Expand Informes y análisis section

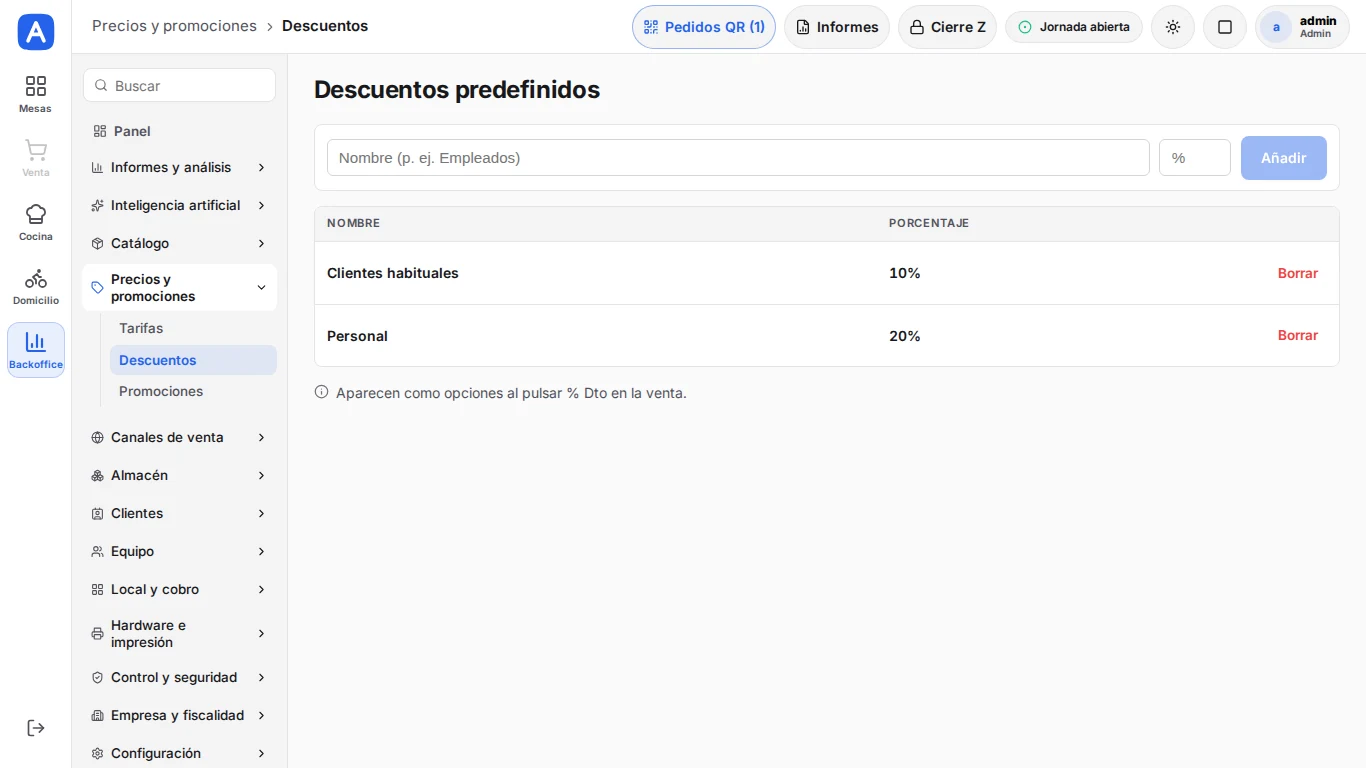tap(179, 167)
